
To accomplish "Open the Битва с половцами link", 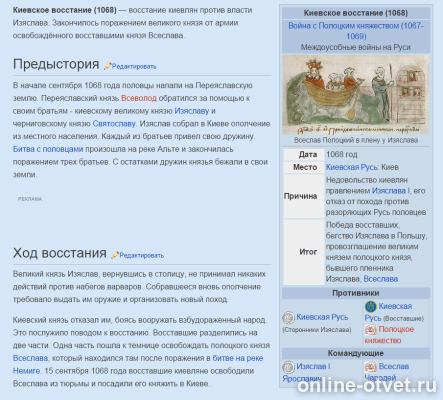I will point(48,149).
